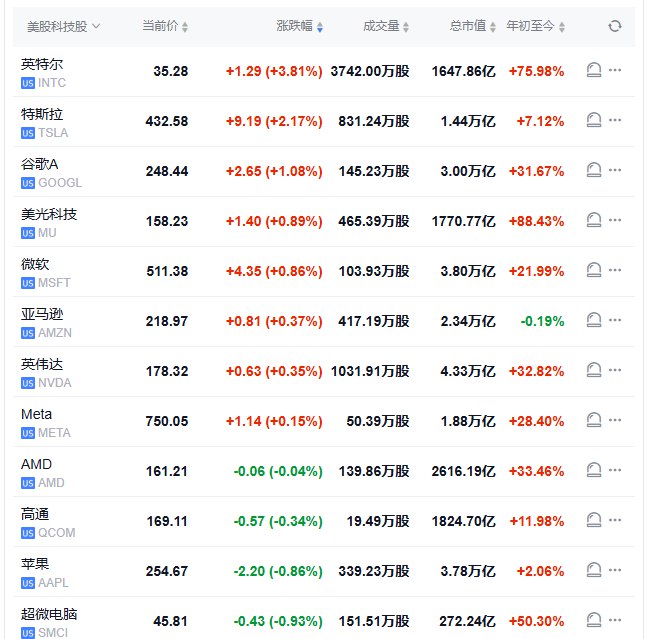The width and height of the screenshot is (648, 639).
Task: Open 亚马逊 stock page
Action: [x=42, y=315]
